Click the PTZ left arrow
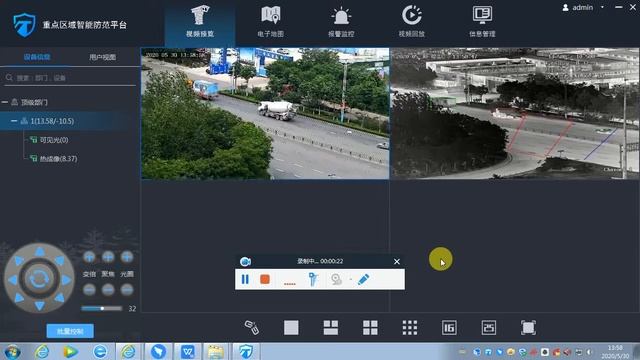This screenshot has width=640, height=360. point(13,280)
